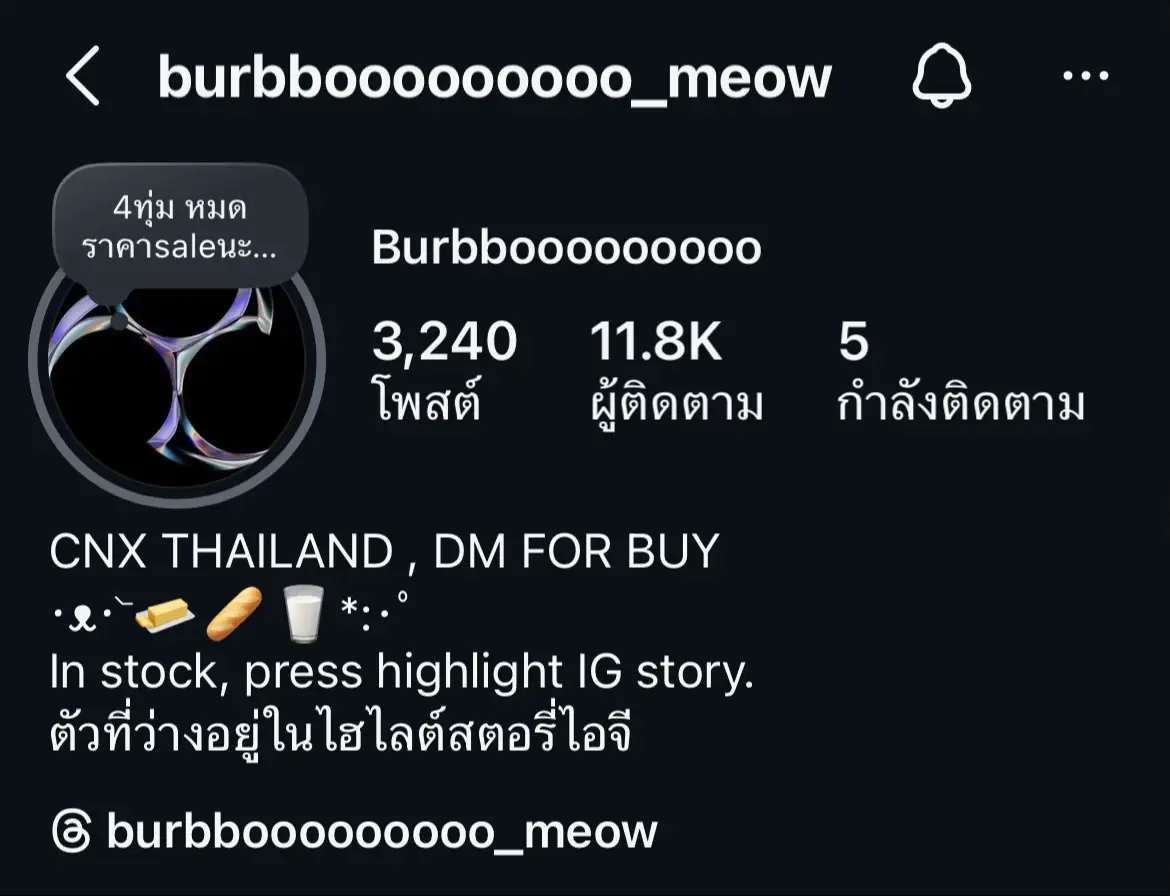
Task: Select the CNX THAILAND, DM FOR BUY text
Action: point(384,551)
